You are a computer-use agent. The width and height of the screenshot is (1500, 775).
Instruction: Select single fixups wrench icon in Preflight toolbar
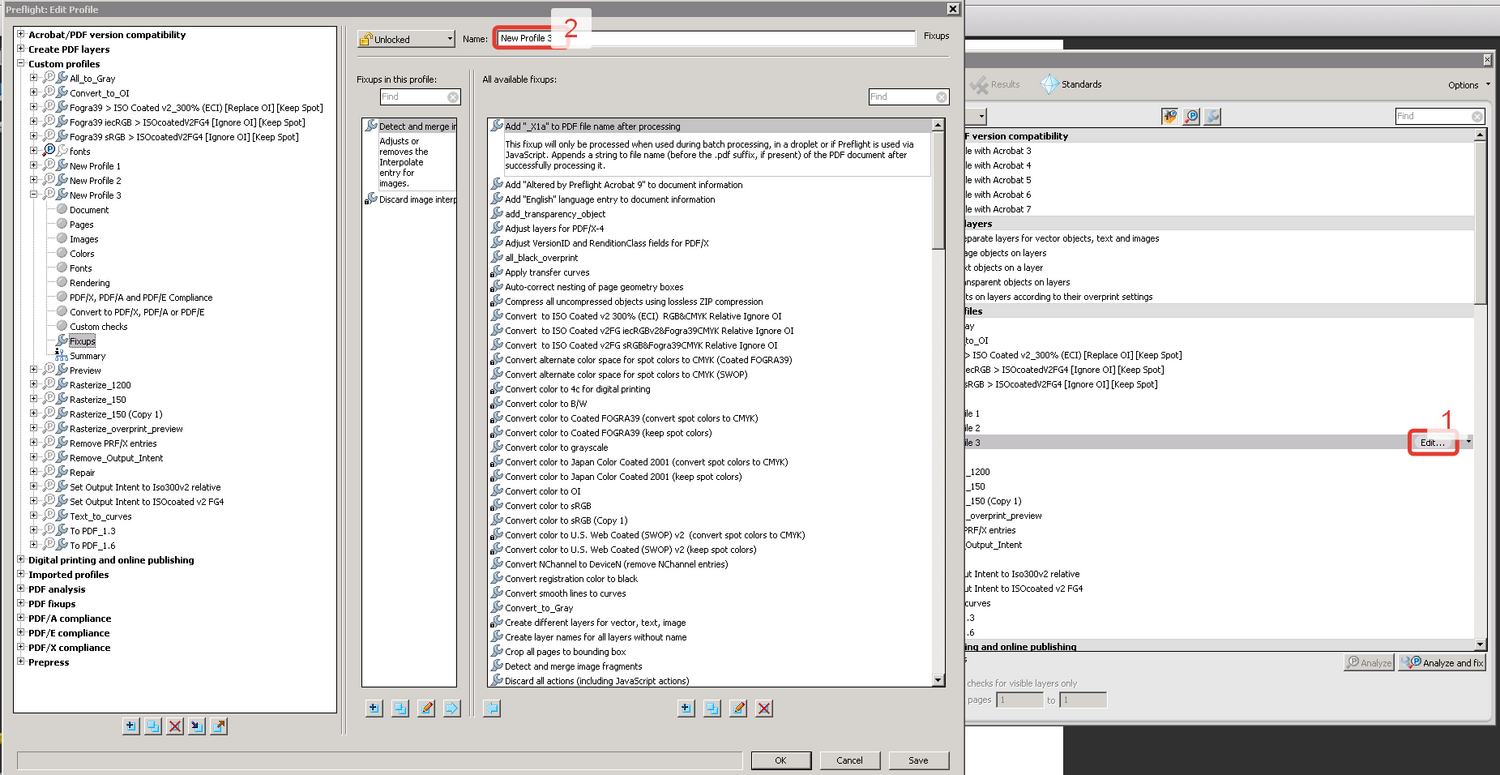1213,116
